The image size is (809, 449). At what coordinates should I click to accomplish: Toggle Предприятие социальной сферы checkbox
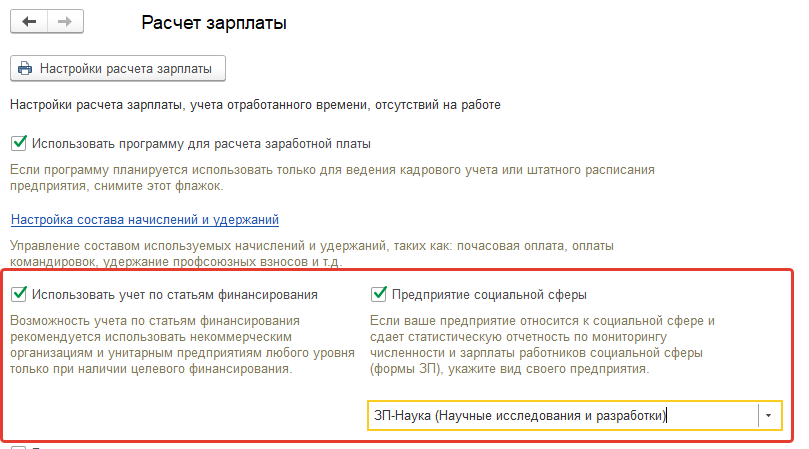pyautogui.click(x=379, y=294)
